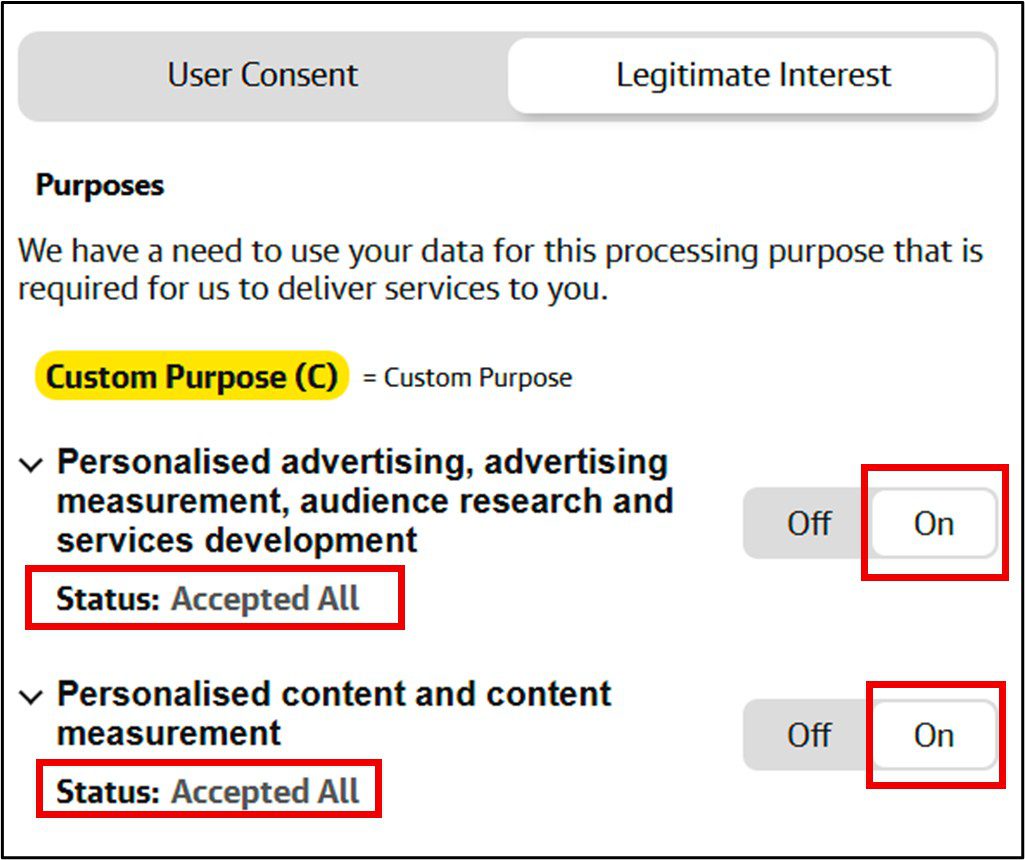This screenshot has height=860, width=1025.
Task: Set personalised content measurement to Off
Action: 808,735
